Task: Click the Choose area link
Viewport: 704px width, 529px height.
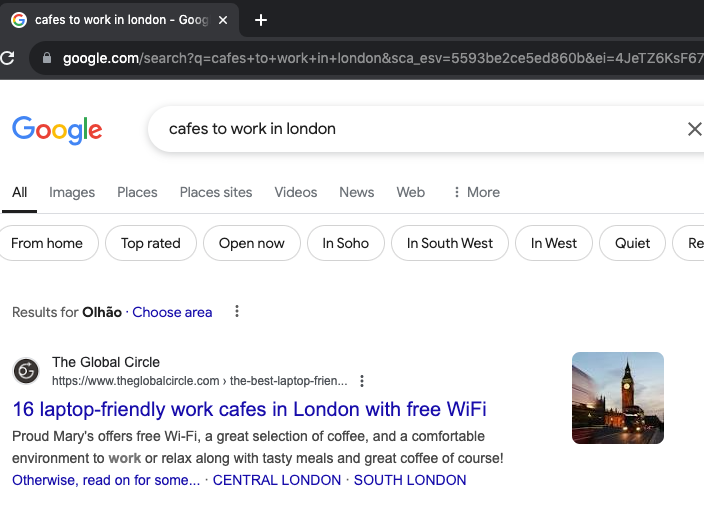Action: [x=172, y=312]
